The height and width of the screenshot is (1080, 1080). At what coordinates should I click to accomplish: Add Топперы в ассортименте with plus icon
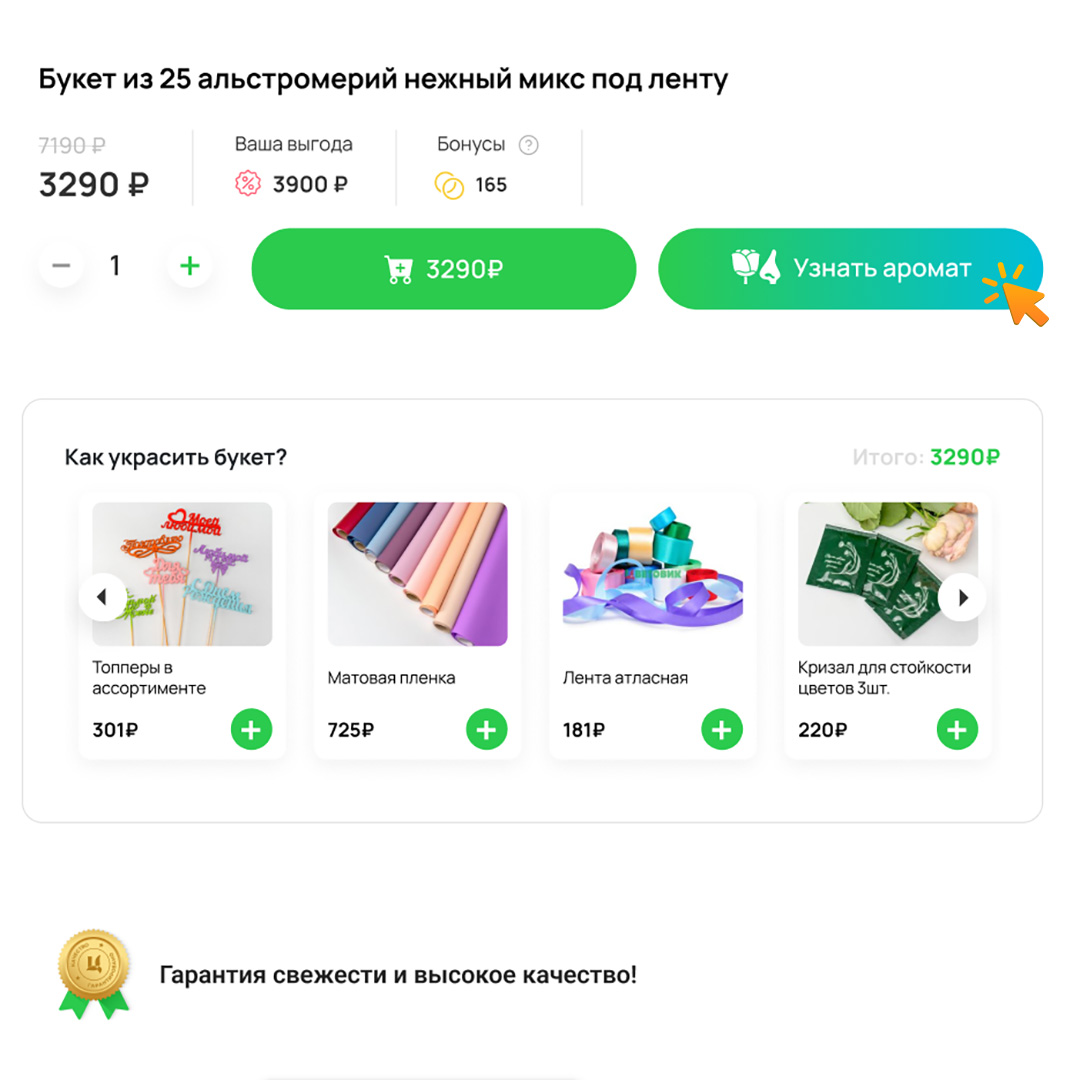tap(251, 729)
